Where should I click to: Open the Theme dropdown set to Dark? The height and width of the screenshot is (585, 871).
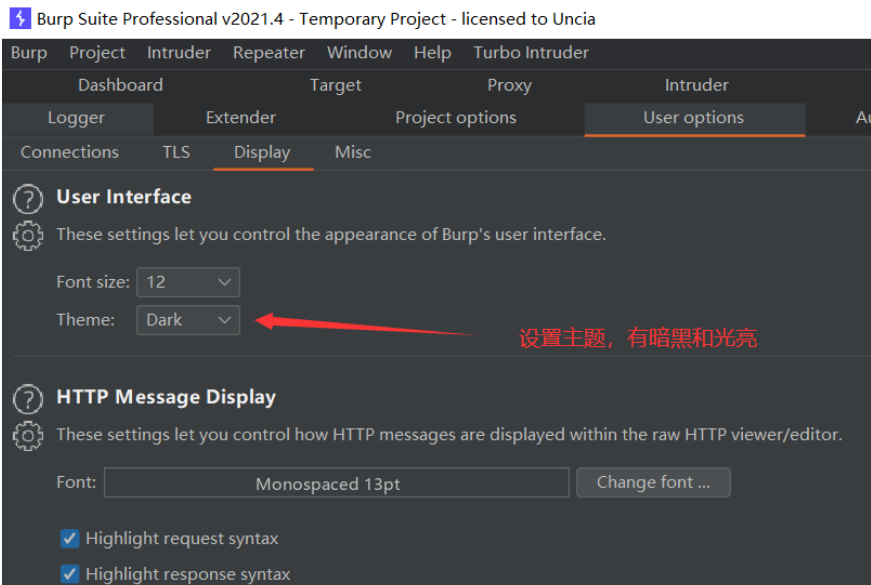tap(188, 320)
